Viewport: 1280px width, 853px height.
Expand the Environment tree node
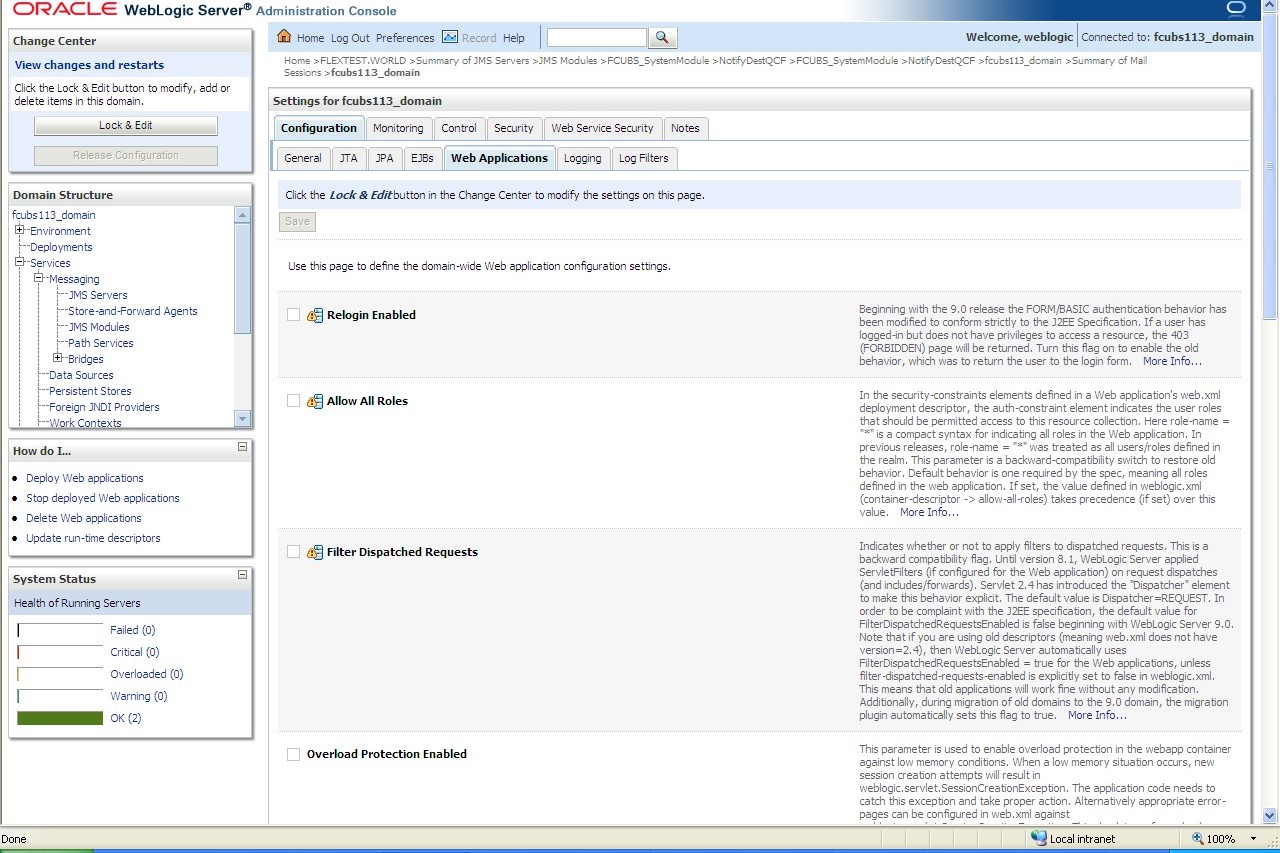tap(20, 230)
